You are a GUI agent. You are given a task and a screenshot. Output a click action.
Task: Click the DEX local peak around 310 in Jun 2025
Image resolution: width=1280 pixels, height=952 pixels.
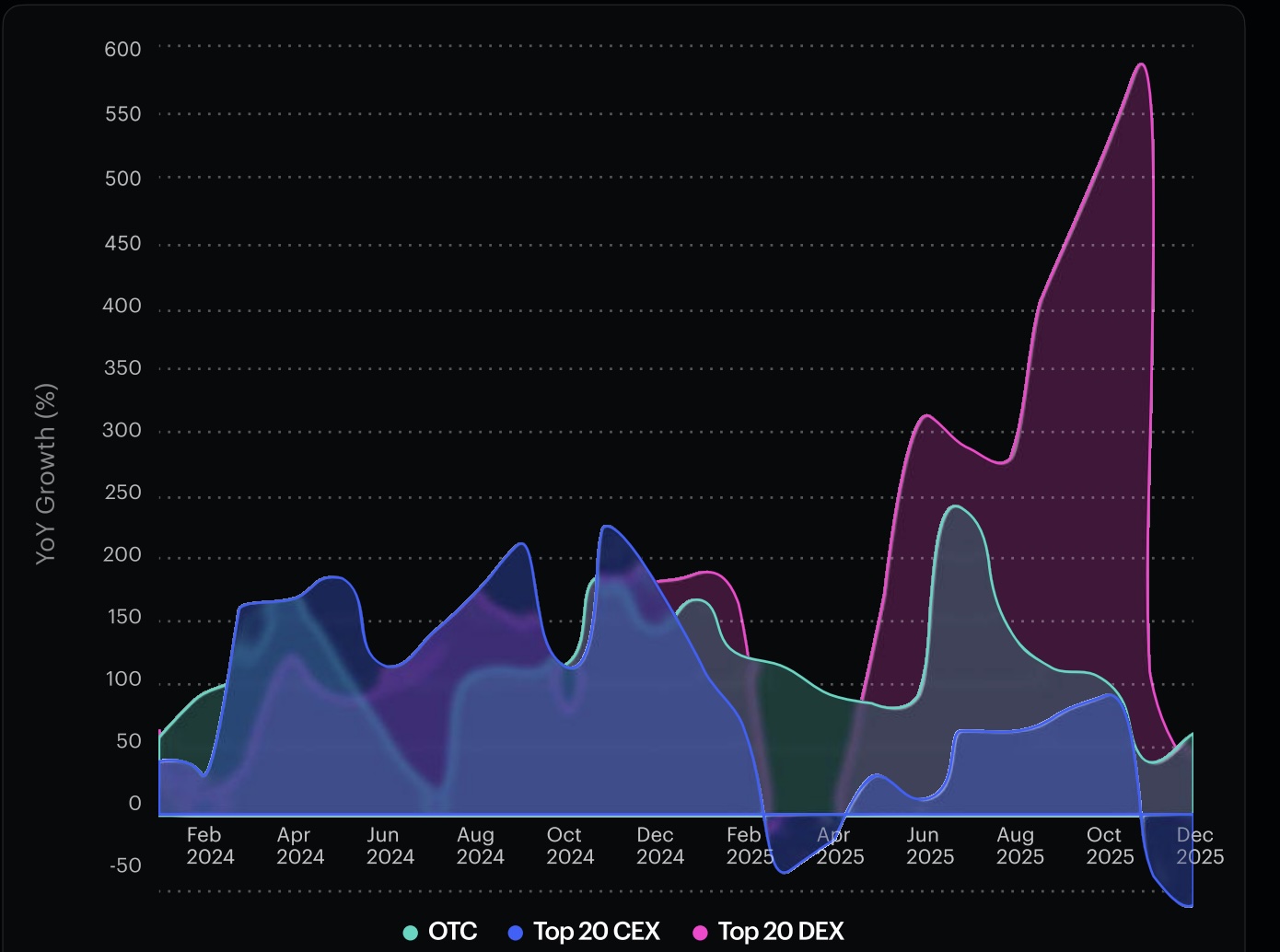926,416
